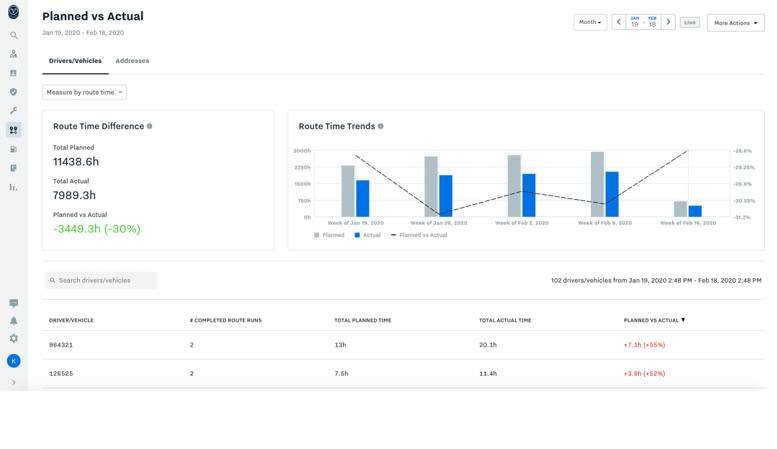Viewport: 777px width, 449px height.
Task: Click the 7.5h planned time cell
Action: coord(341,374)
